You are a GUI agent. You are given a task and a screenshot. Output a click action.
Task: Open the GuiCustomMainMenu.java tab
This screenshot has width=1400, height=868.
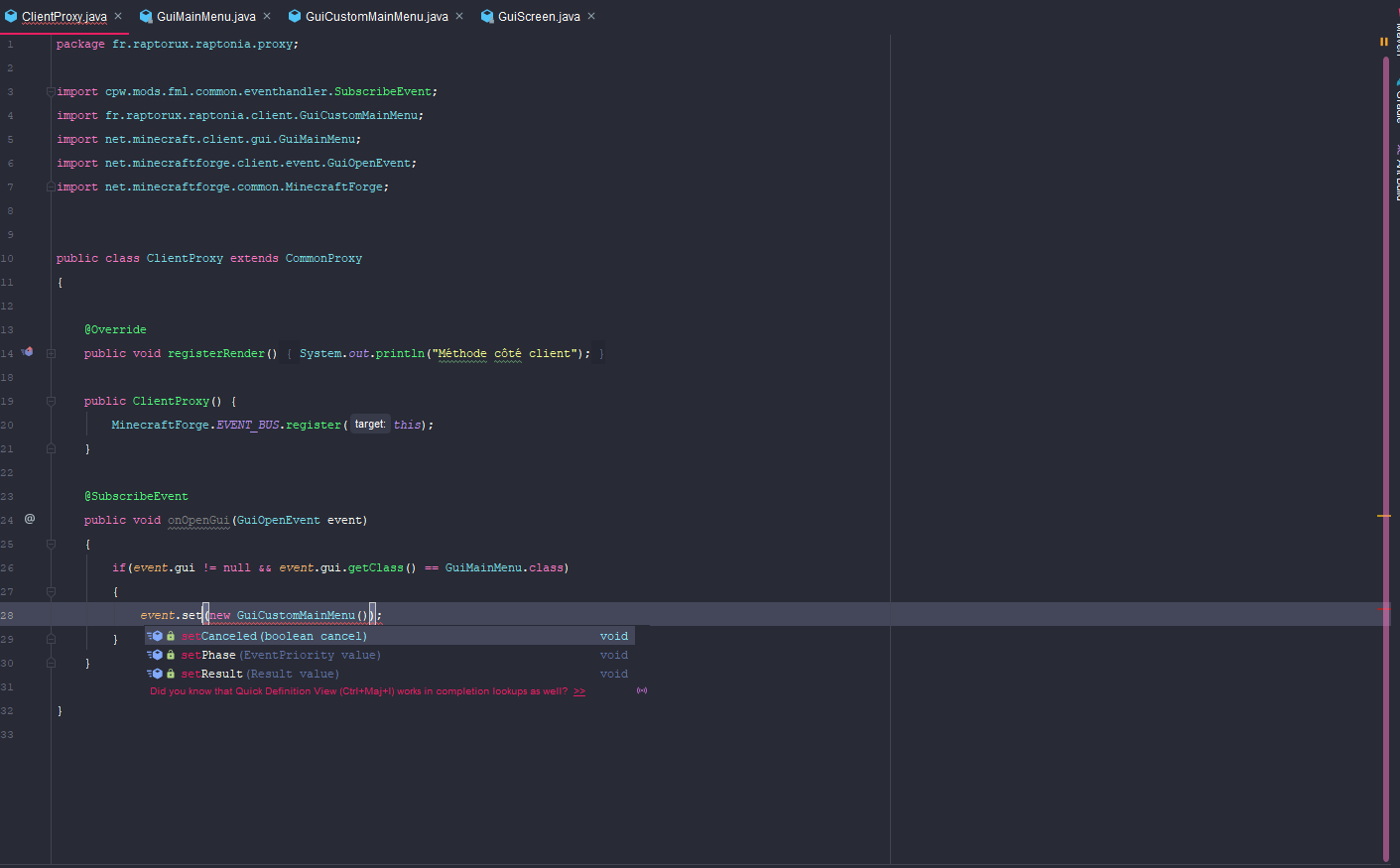[x=376, y=17]
